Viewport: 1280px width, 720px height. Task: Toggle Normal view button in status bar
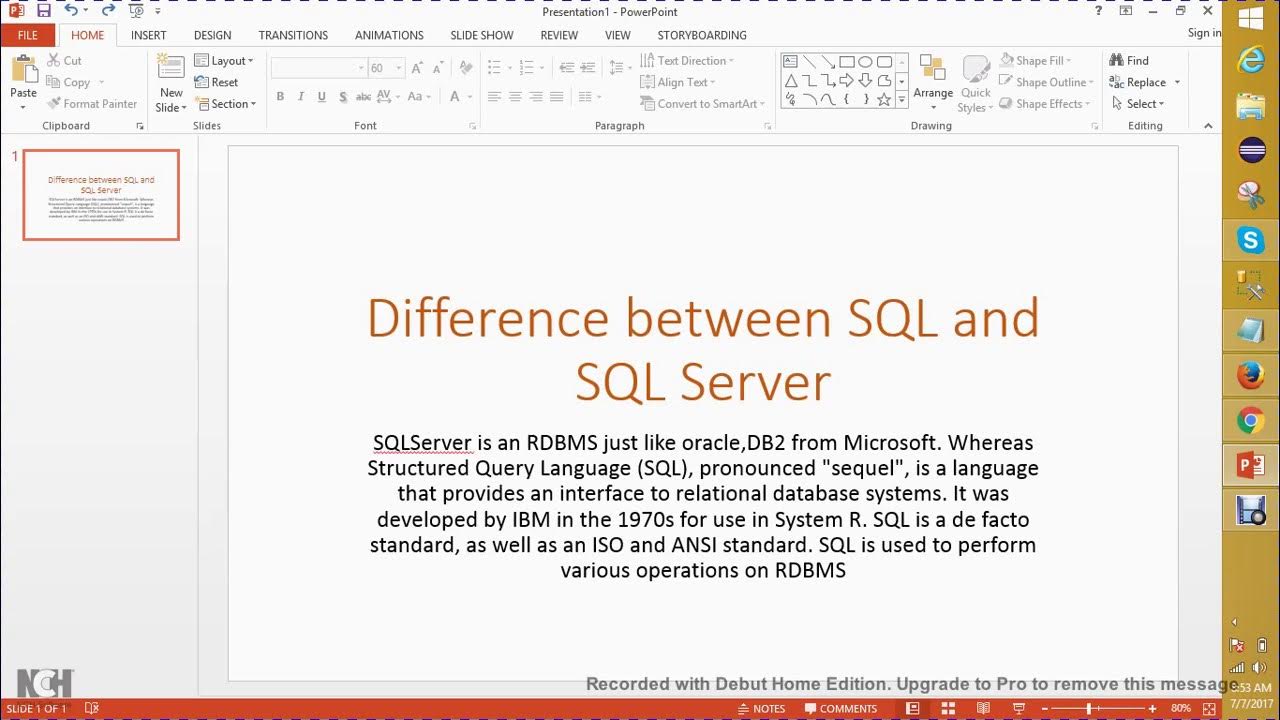point(912,709)
